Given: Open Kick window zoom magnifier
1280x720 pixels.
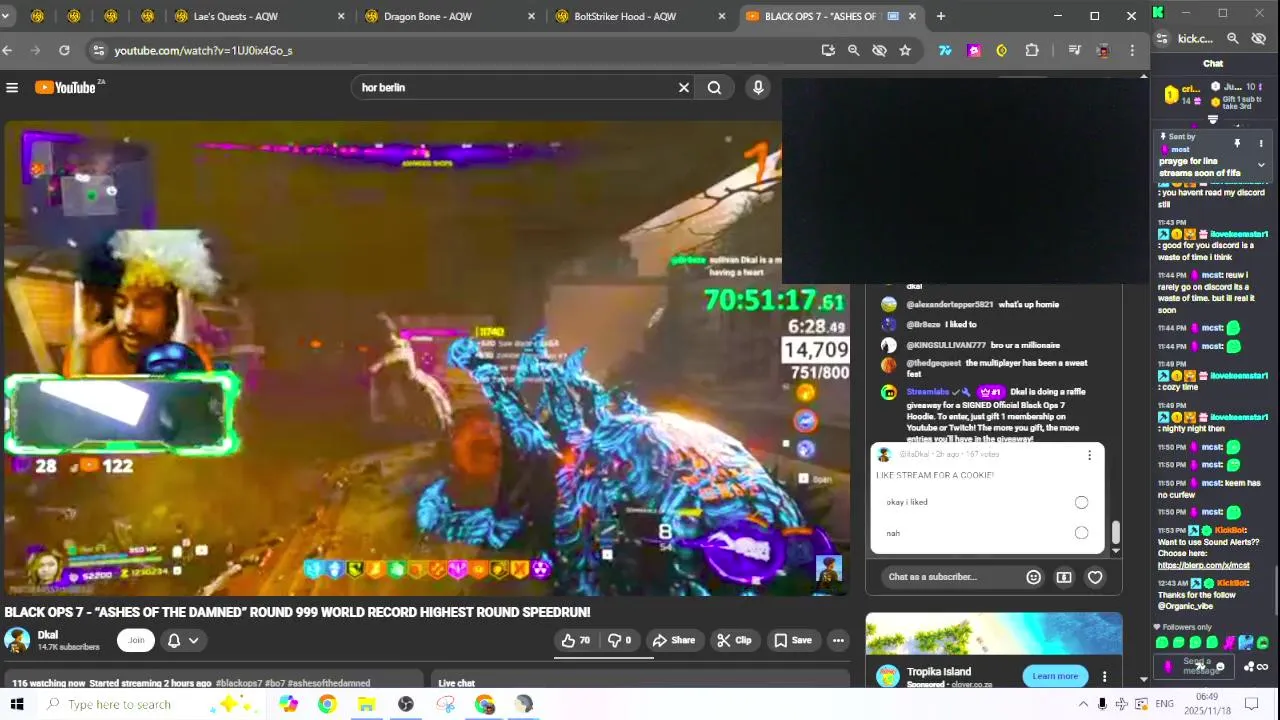Looking at the screenshot, I should coord(1233,38).
